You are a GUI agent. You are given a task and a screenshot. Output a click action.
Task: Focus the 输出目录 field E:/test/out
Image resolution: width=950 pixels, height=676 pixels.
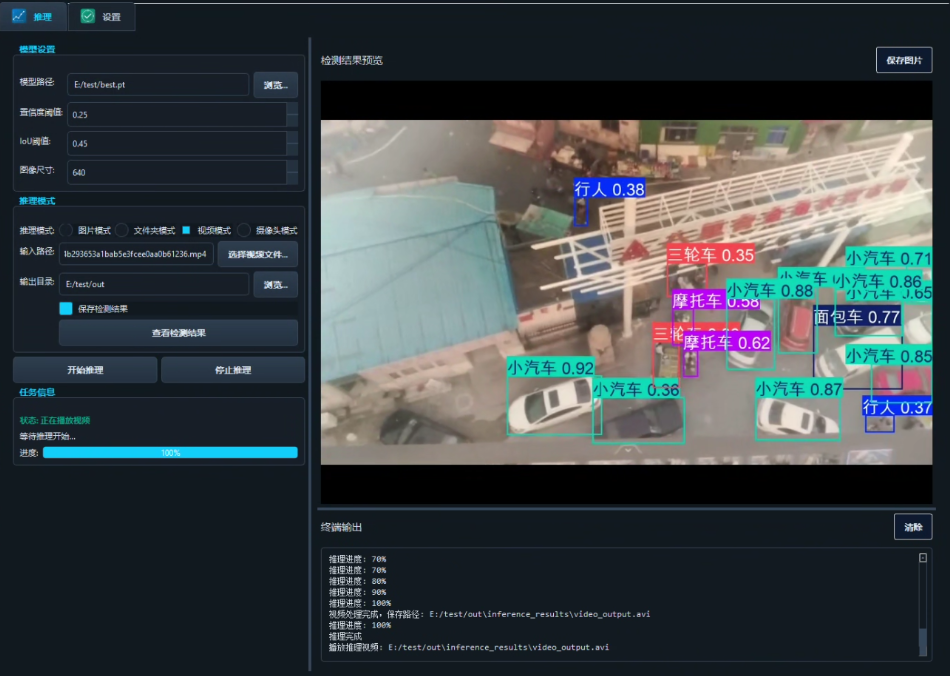tap(154, 284)
